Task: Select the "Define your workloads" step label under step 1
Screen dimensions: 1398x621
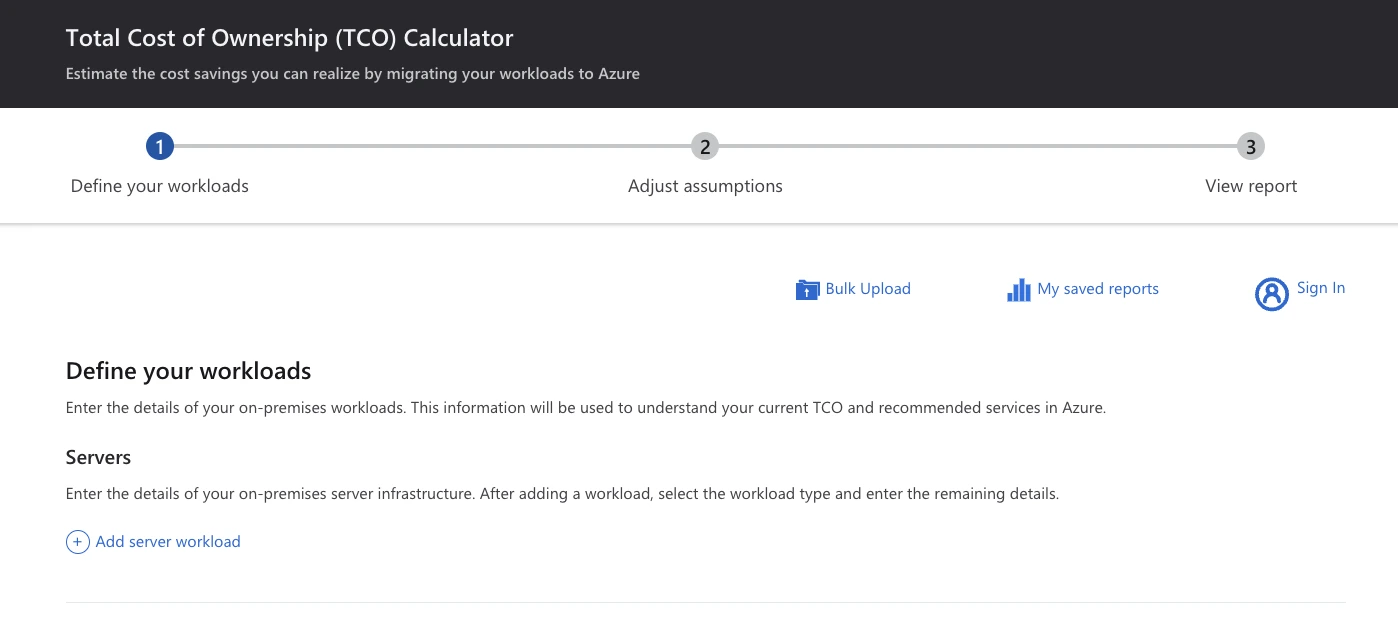Action: tap(160, 186)
